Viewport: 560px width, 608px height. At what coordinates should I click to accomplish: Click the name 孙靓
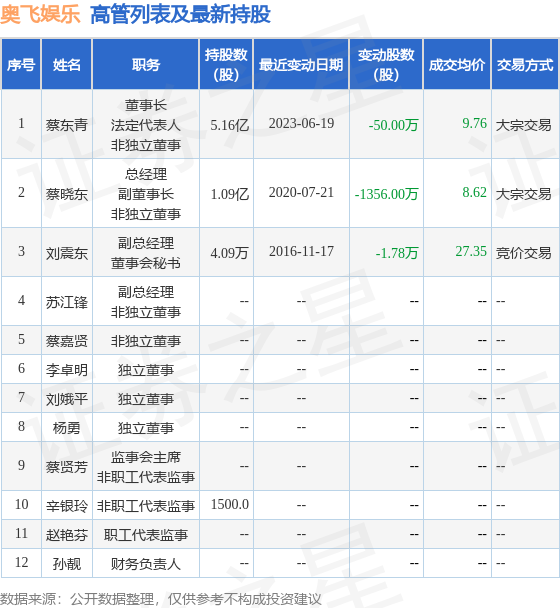[x=67, y=564]
